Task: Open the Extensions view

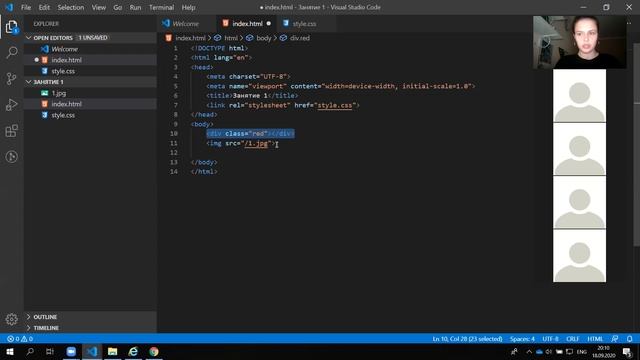Action: pos(11,131)
